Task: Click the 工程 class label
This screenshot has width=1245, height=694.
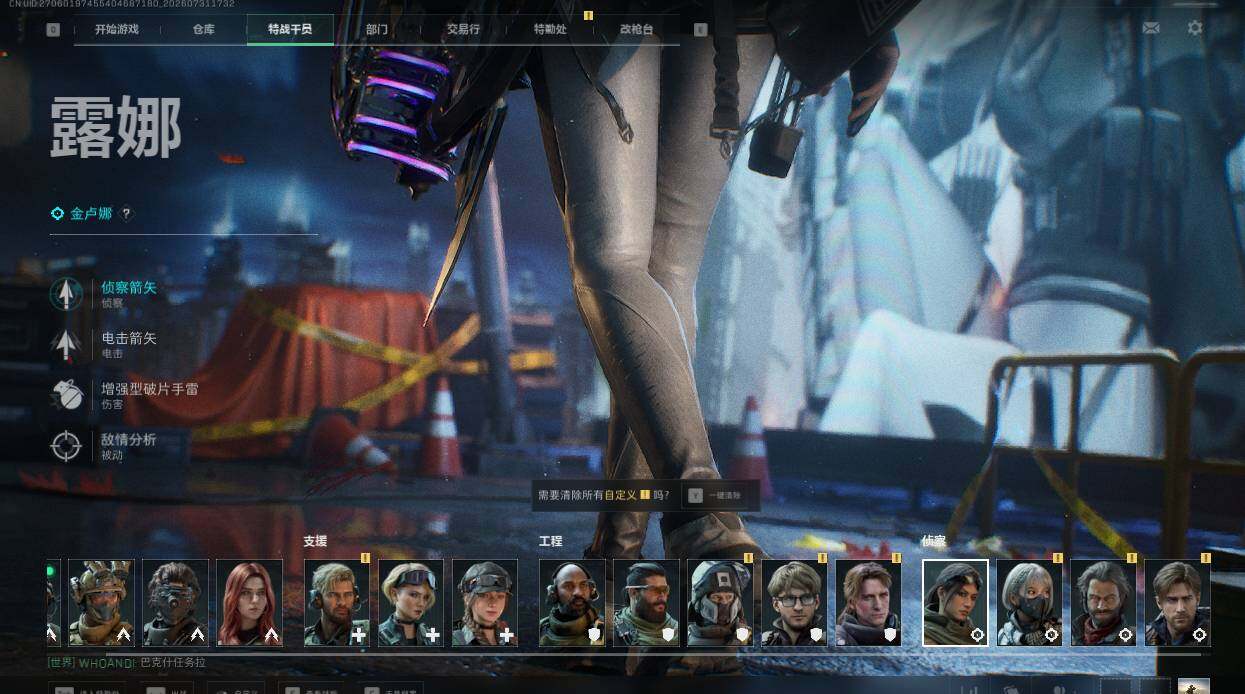Action: [550, 541]
